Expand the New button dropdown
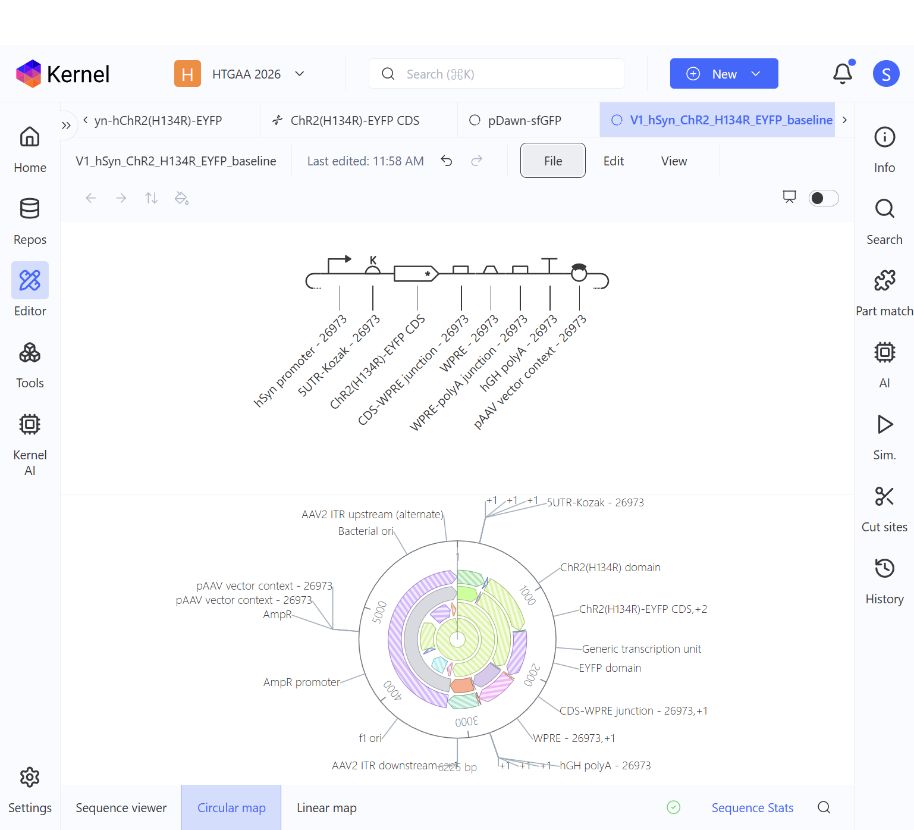 (756, 73)
